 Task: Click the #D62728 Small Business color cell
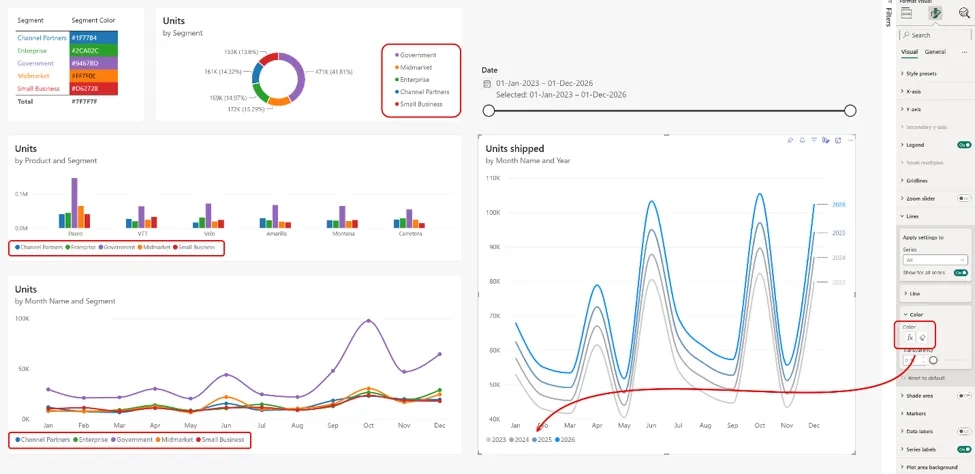click(x=93, y=88)
